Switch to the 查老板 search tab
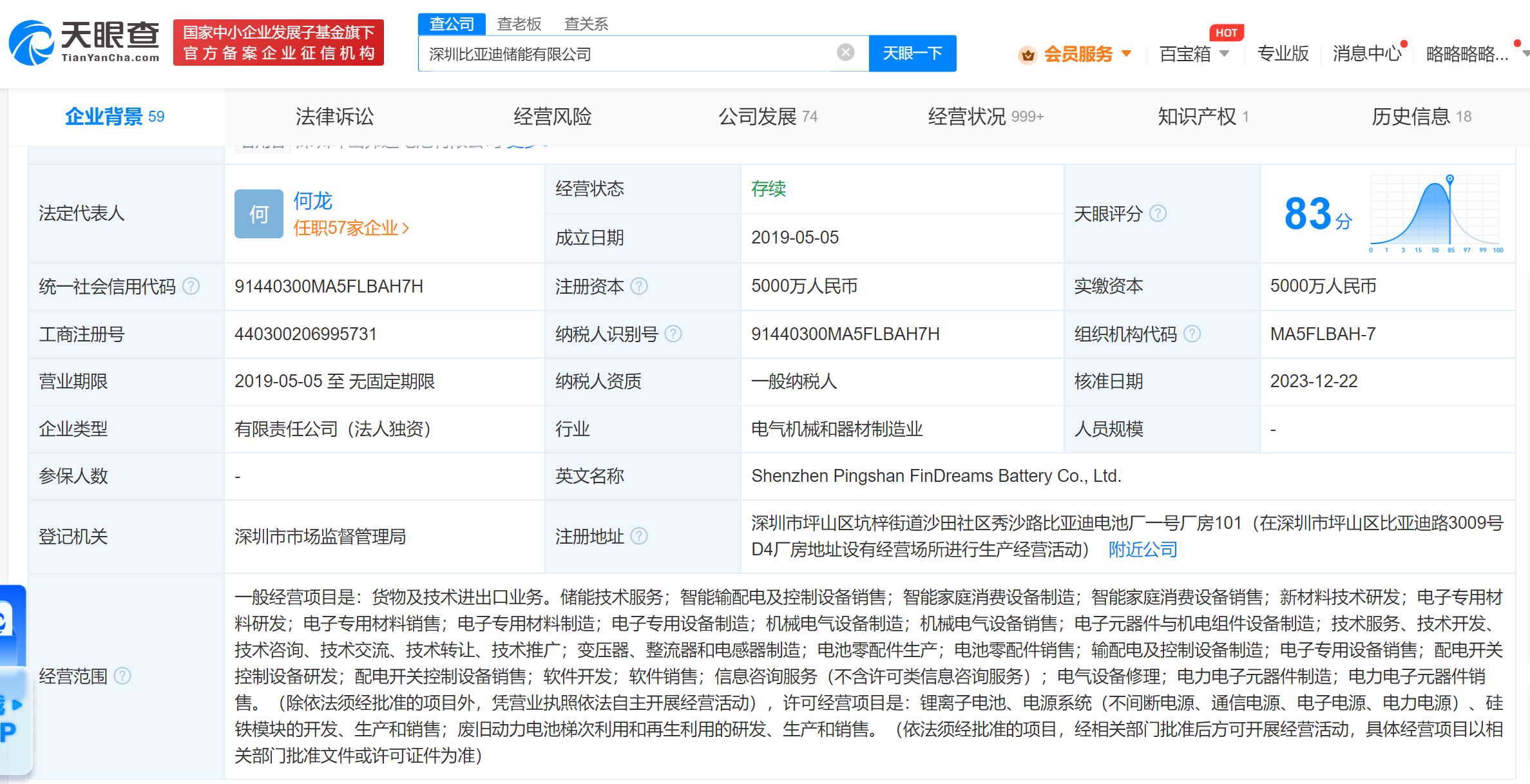 (519, 24)
